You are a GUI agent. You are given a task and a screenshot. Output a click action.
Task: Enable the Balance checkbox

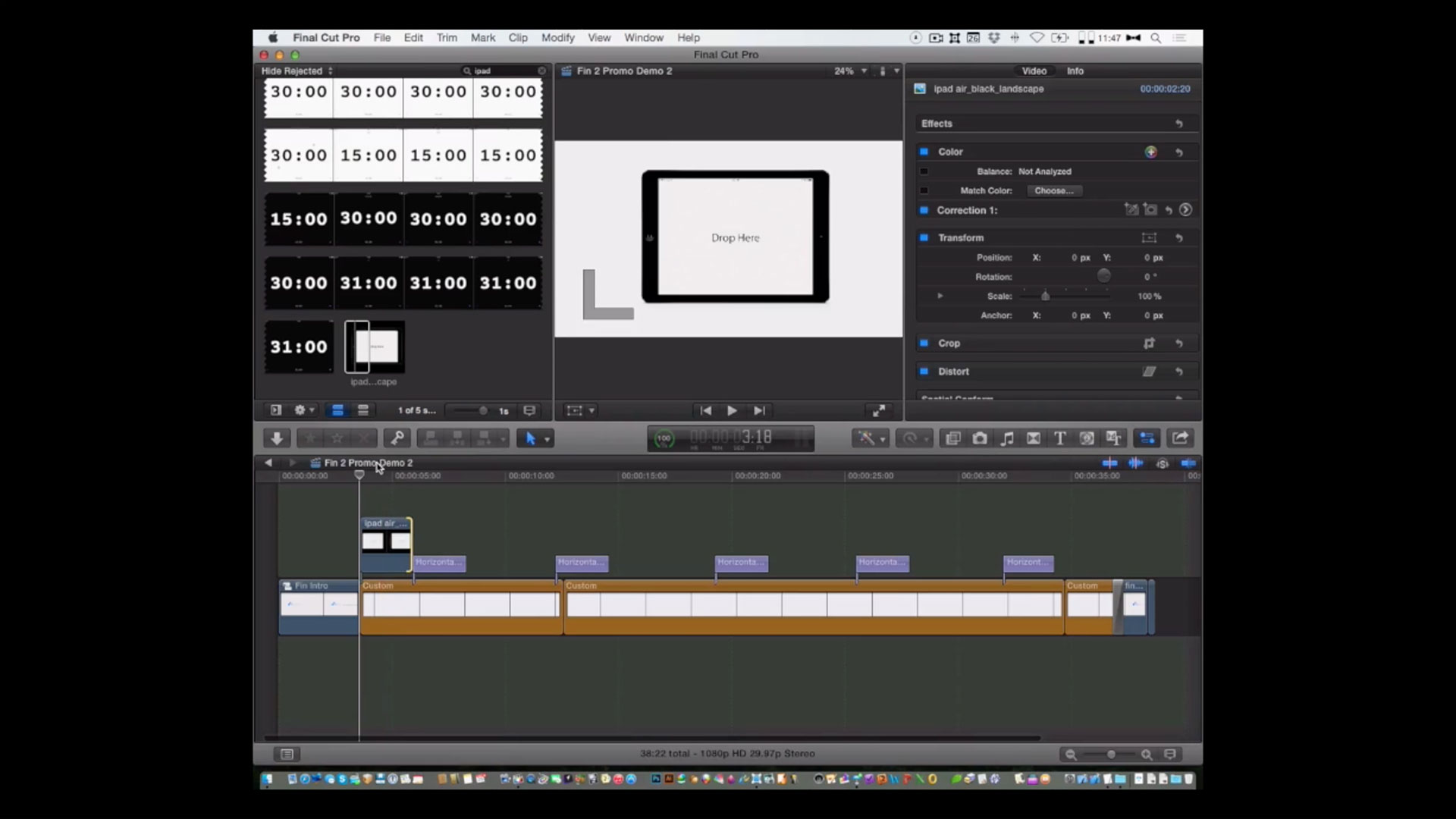(924, 171)
